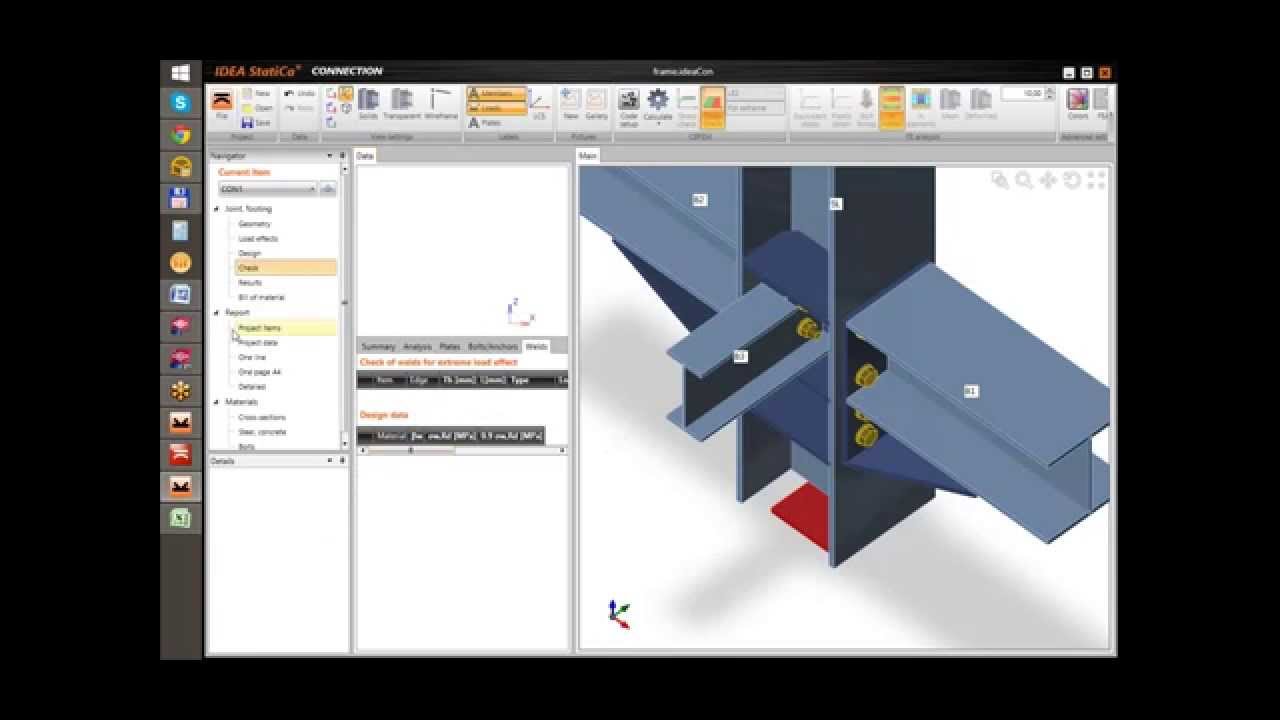Click the button next to CON1 dropdown
The width and height of the screenshot is (1280, 720).
point(327,188)
